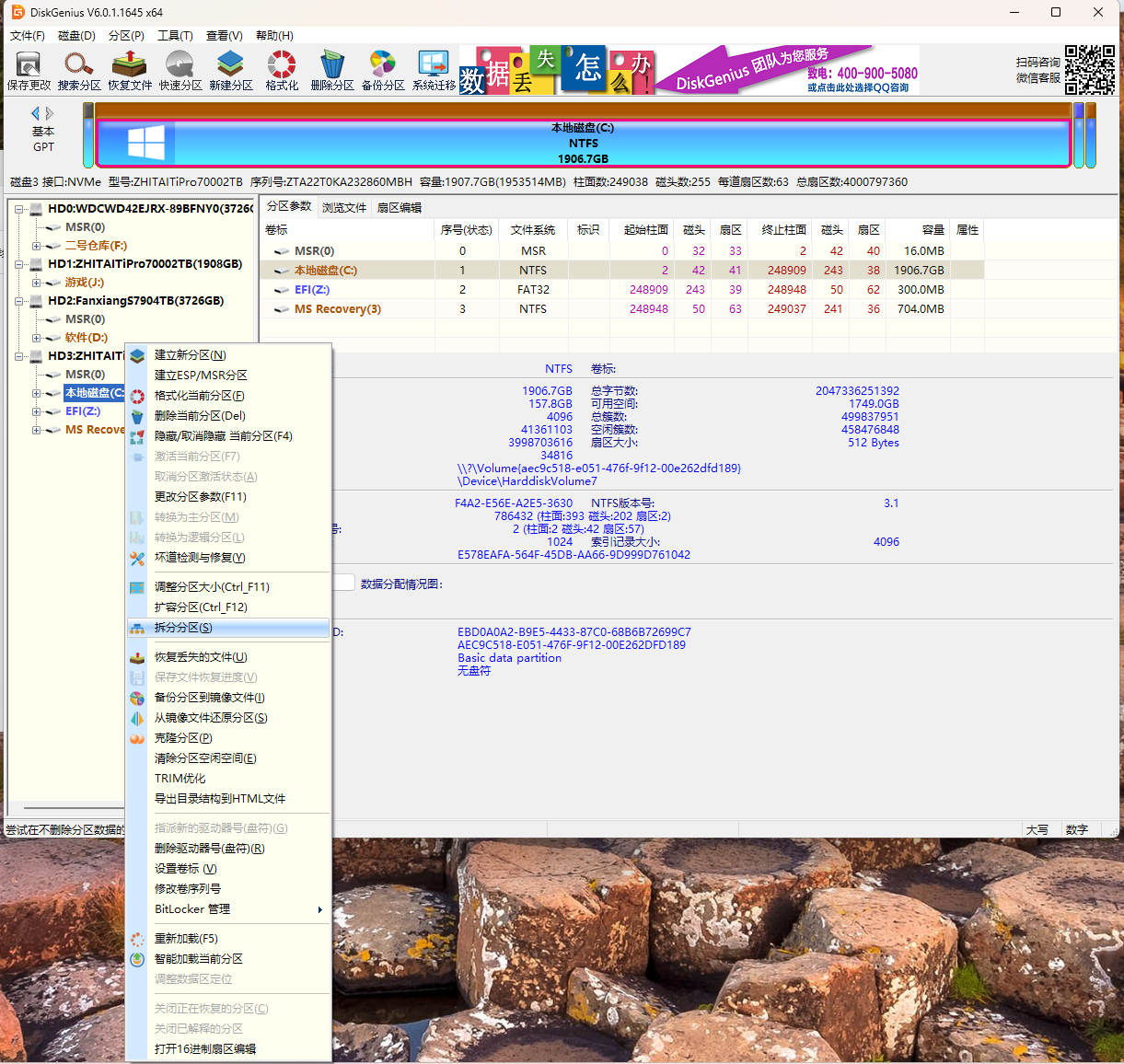The height and width of the screenshot is (1064, 1124).
Task: Click lifebuoy icon beside 格式化当前分区(F)
Action: point(137,396)
